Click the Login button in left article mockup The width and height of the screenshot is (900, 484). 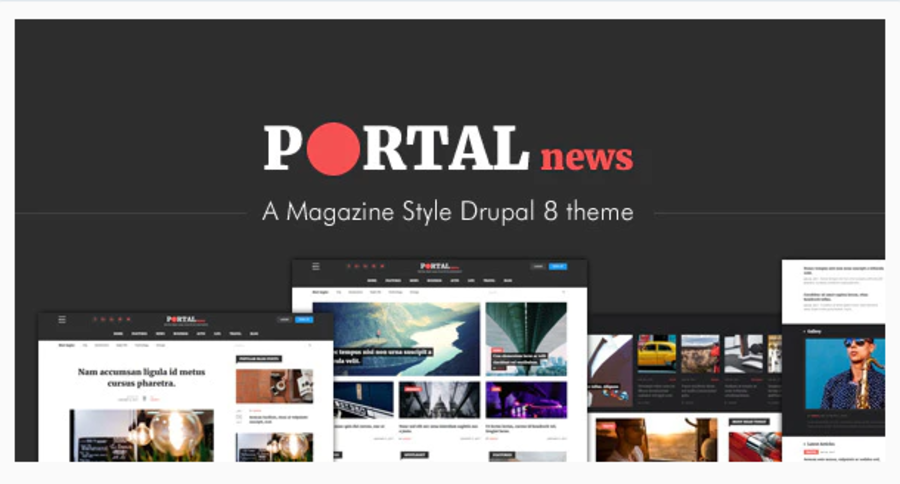click(284, 319)
